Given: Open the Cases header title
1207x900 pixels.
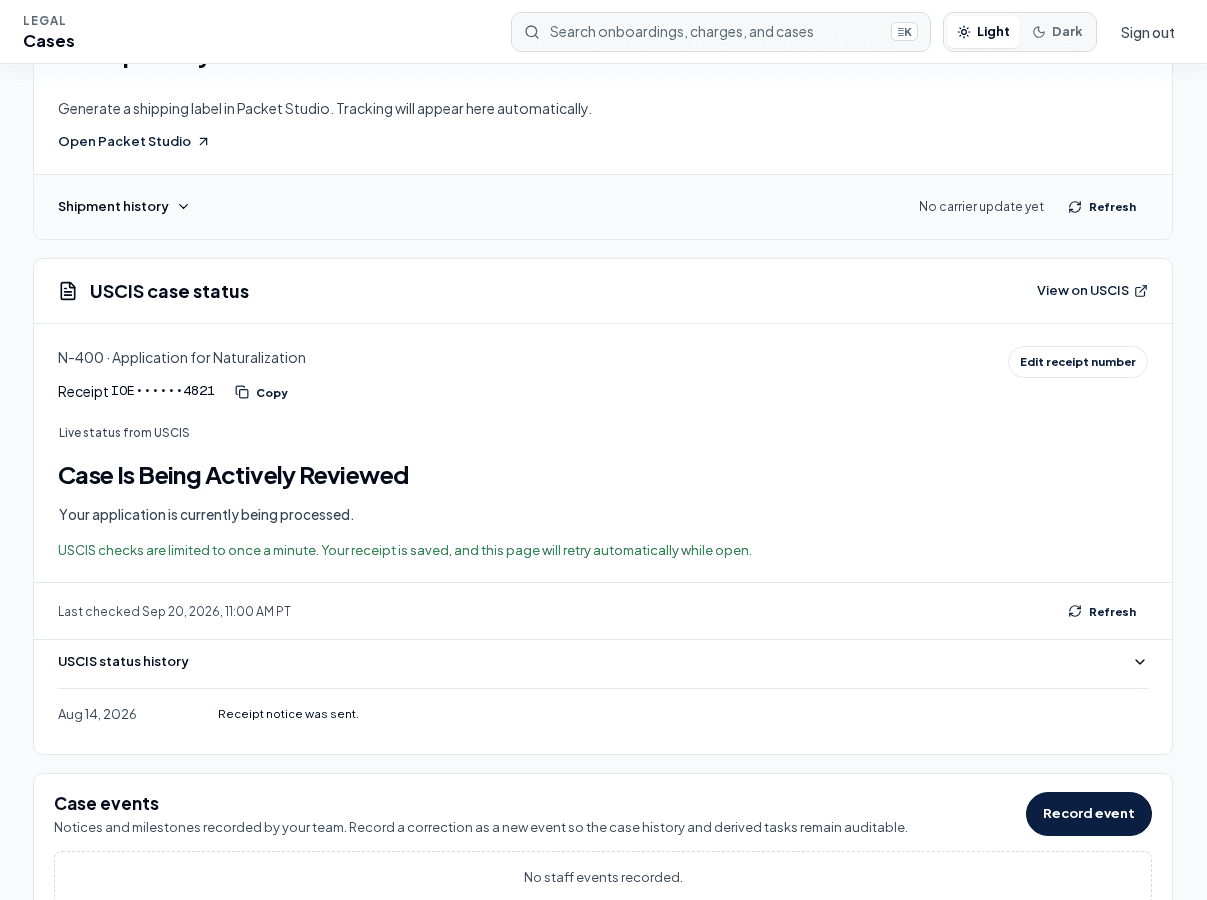Looking at the screenshot, I should pyautogui.click(x=49, y=41).
